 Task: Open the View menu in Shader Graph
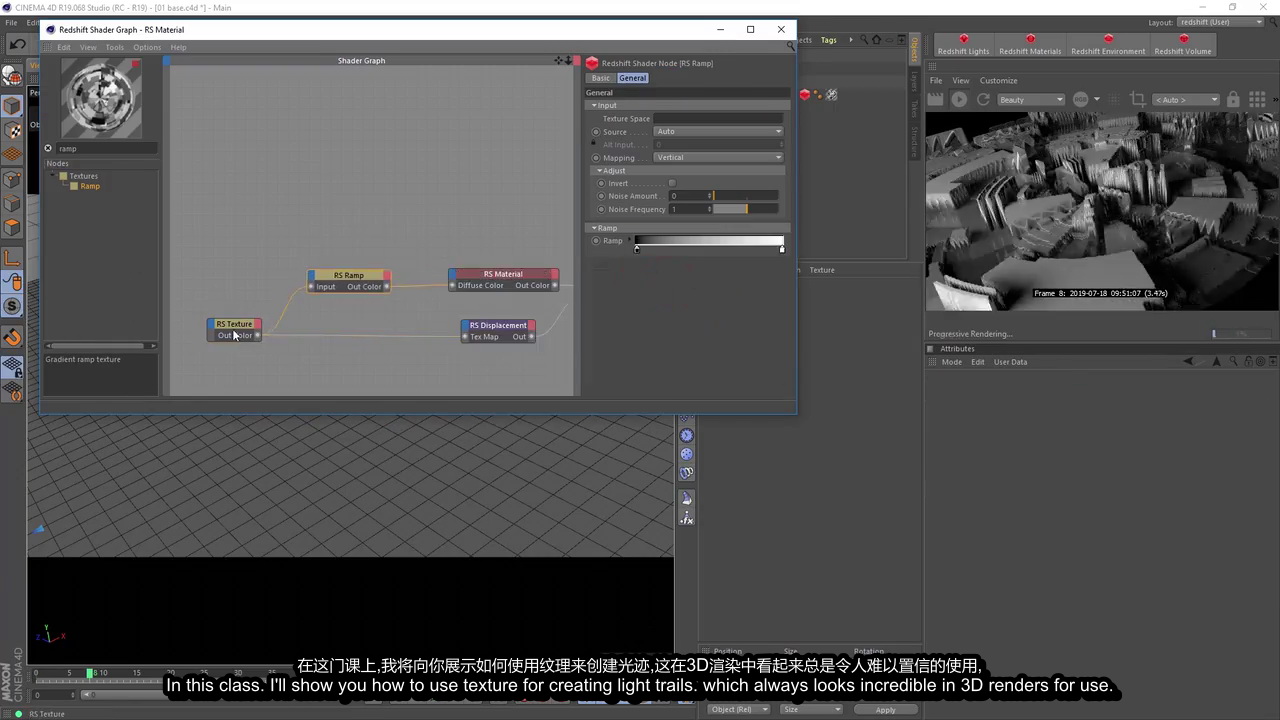pos(88,47)
